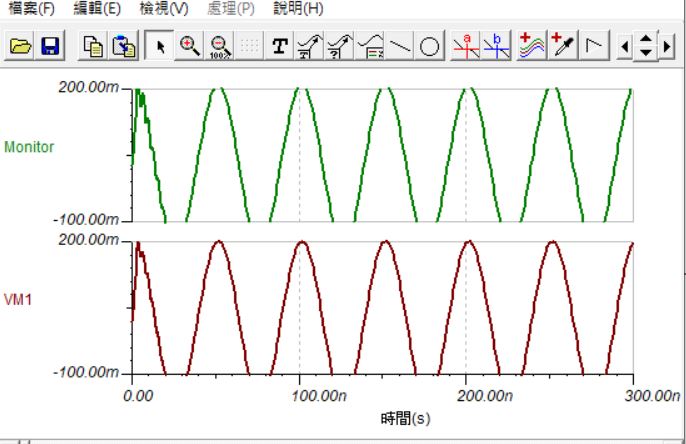Add more curves with the plus-waves icon
Viewport: 686px width, 444px height.
[x=532, y=45]
